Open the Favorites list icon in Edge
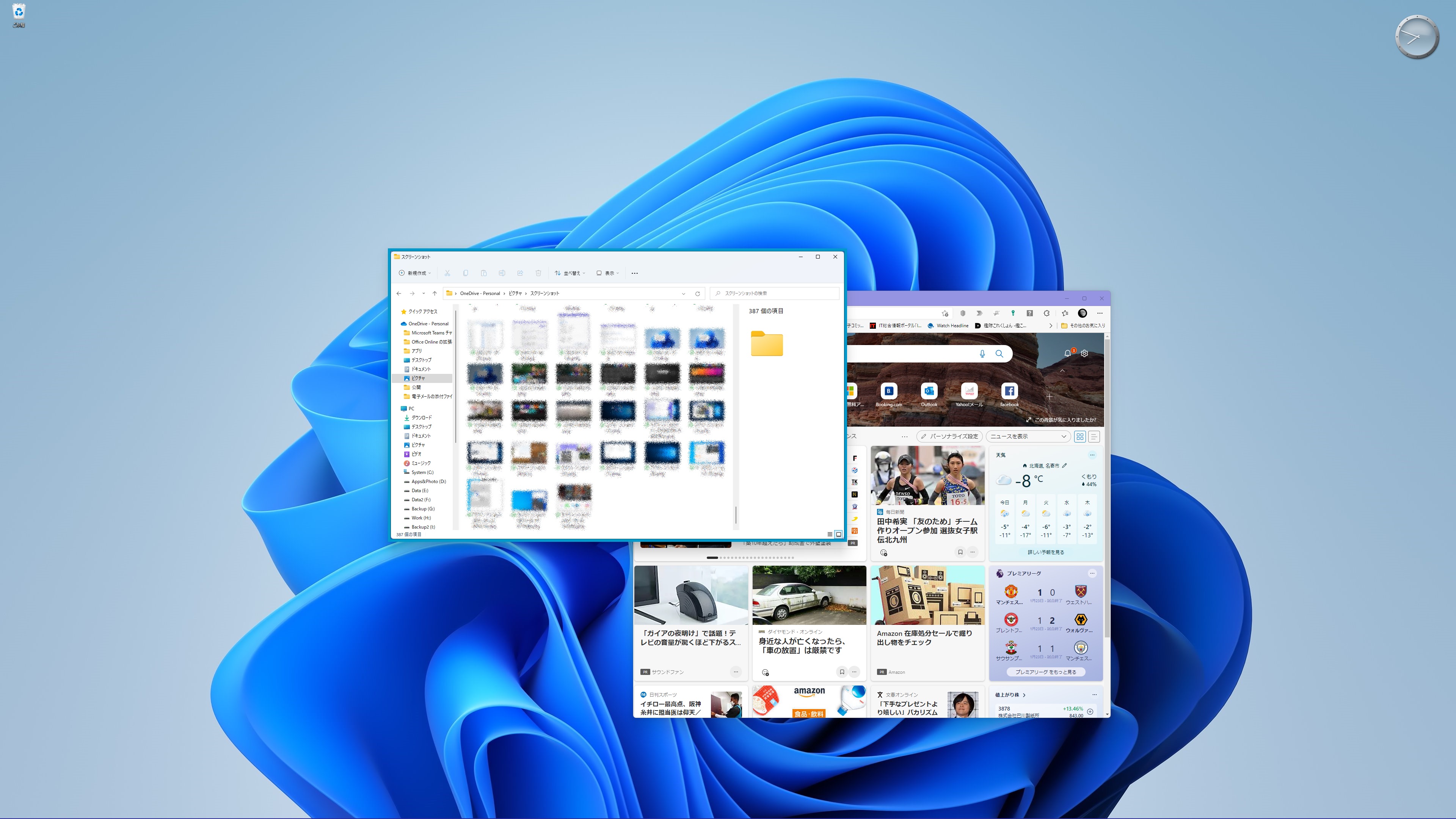The height and width of the screenshot is (819, 1456). [x=1065, y=313]
